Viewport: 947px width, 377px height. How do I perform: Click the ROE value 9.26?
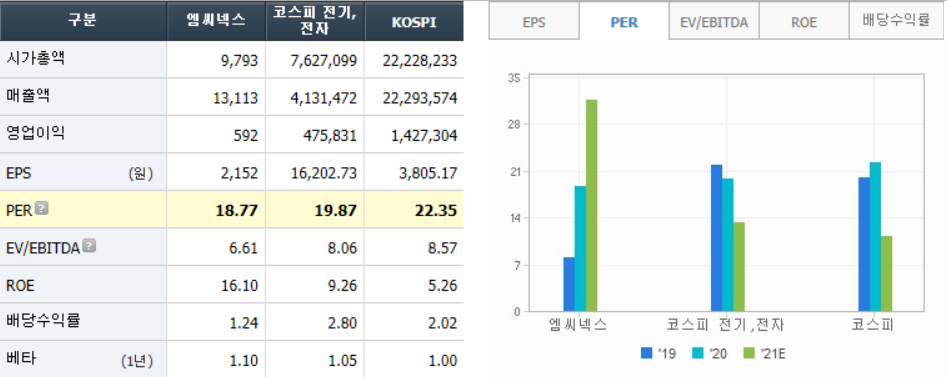tap(343, 285)
